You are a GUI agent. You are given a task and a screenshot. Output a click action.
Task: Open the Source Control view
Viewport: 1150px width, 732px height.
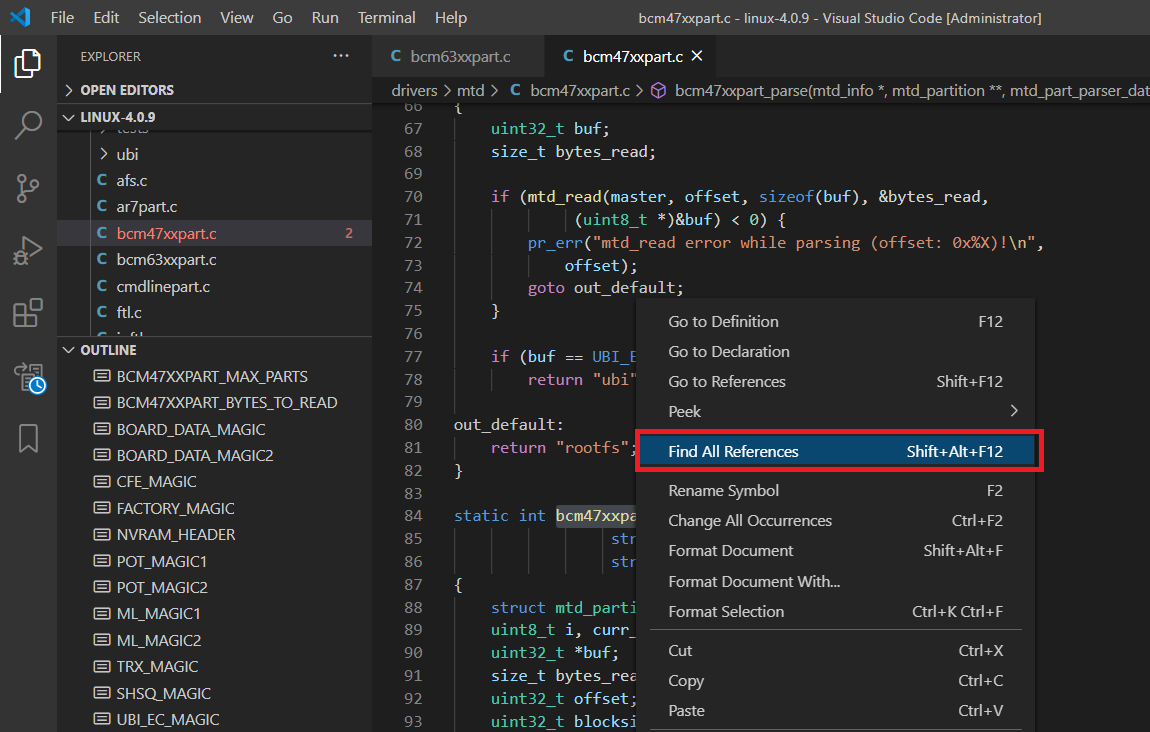(28, 188)
